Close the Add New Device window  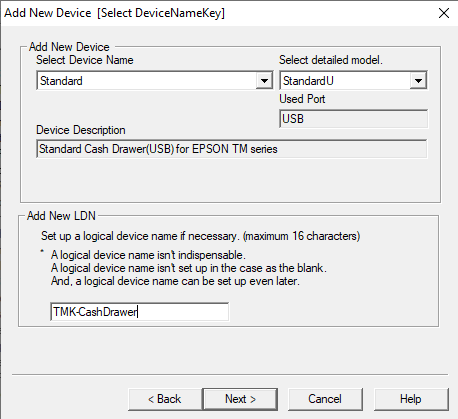444,13
